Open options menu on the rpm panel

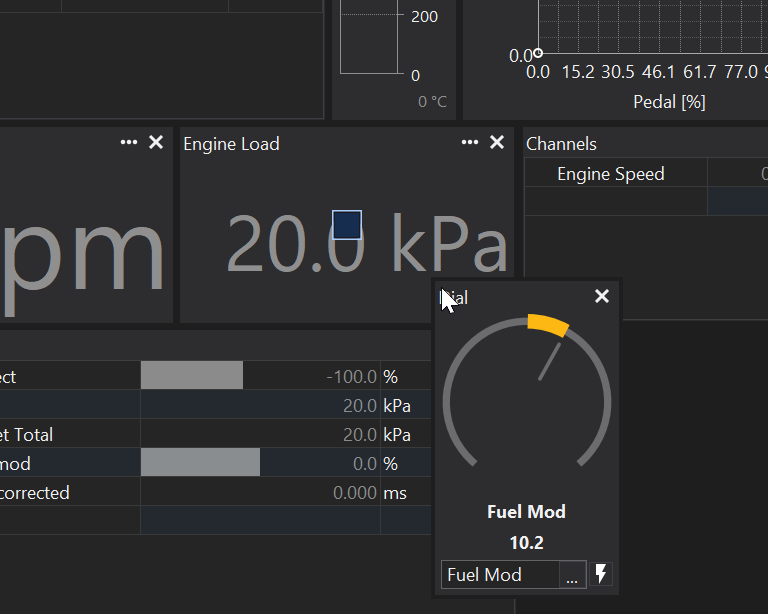click(129, 143)
